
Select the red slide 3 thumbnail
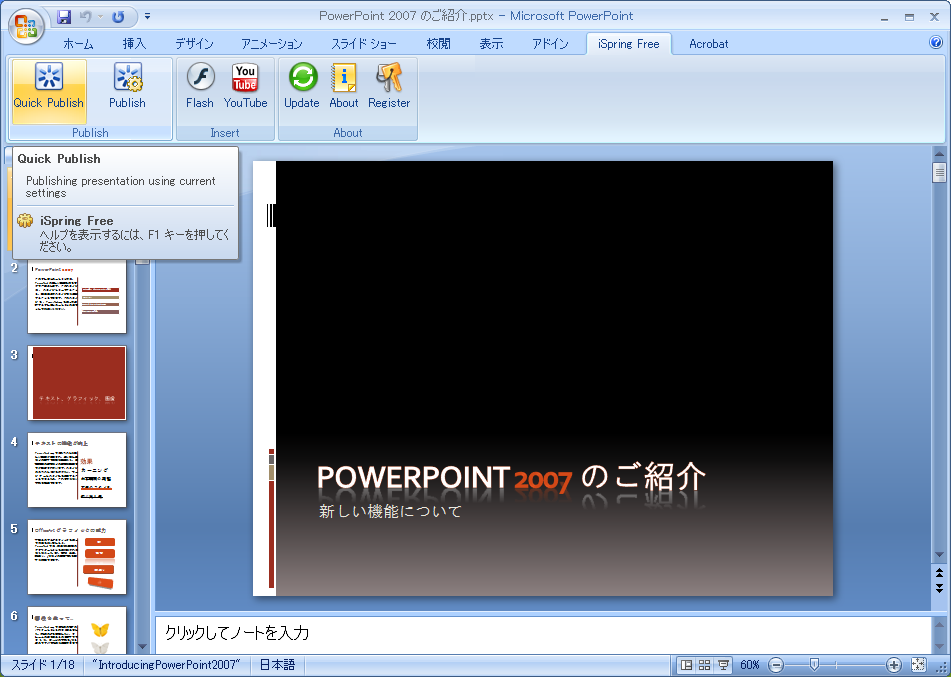tap(77, 383)
